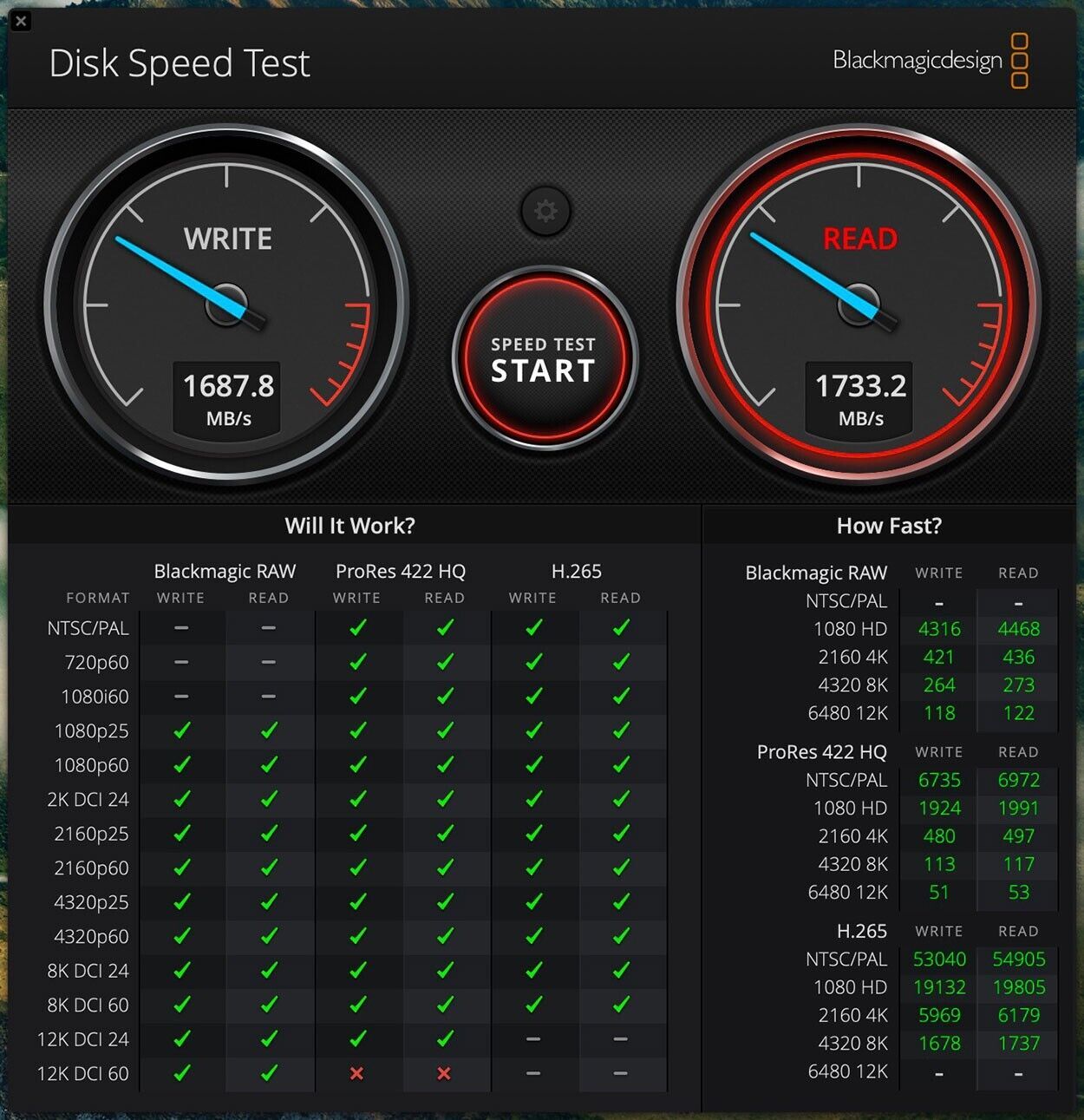Click the Disk Speed Test title

(x=180, y=63)
